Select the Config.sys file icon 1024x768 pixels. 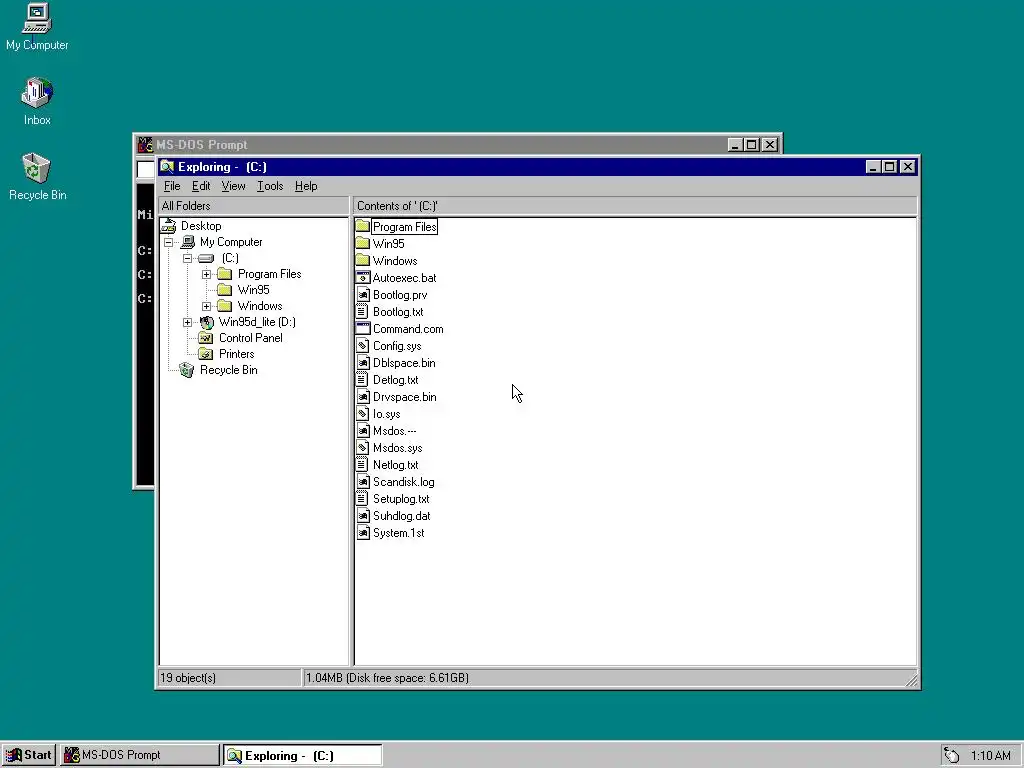(x=363, y=345)
